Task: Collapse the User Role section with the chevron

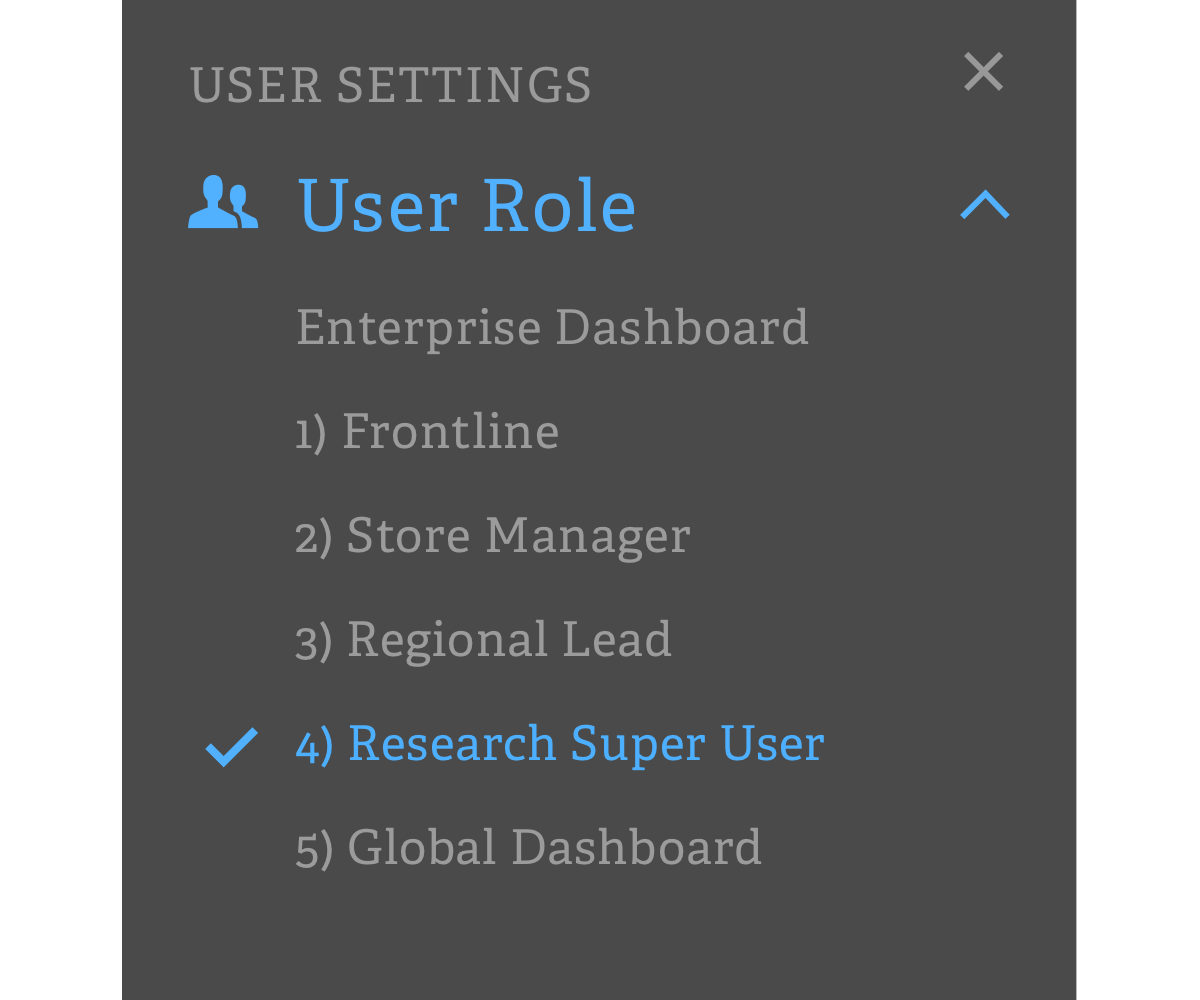Action: [x=985, y=205]
